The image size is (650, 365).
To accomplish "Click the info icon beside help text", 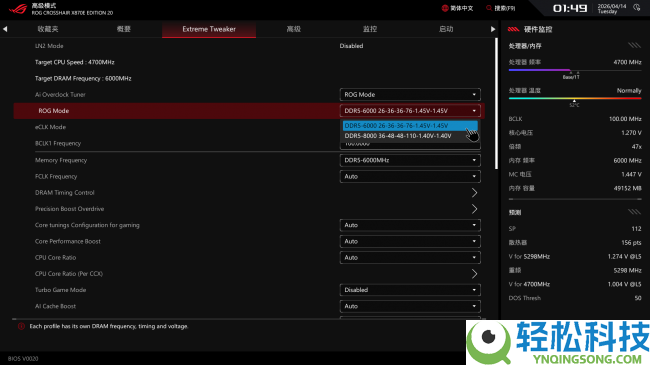I will [21, 326].
